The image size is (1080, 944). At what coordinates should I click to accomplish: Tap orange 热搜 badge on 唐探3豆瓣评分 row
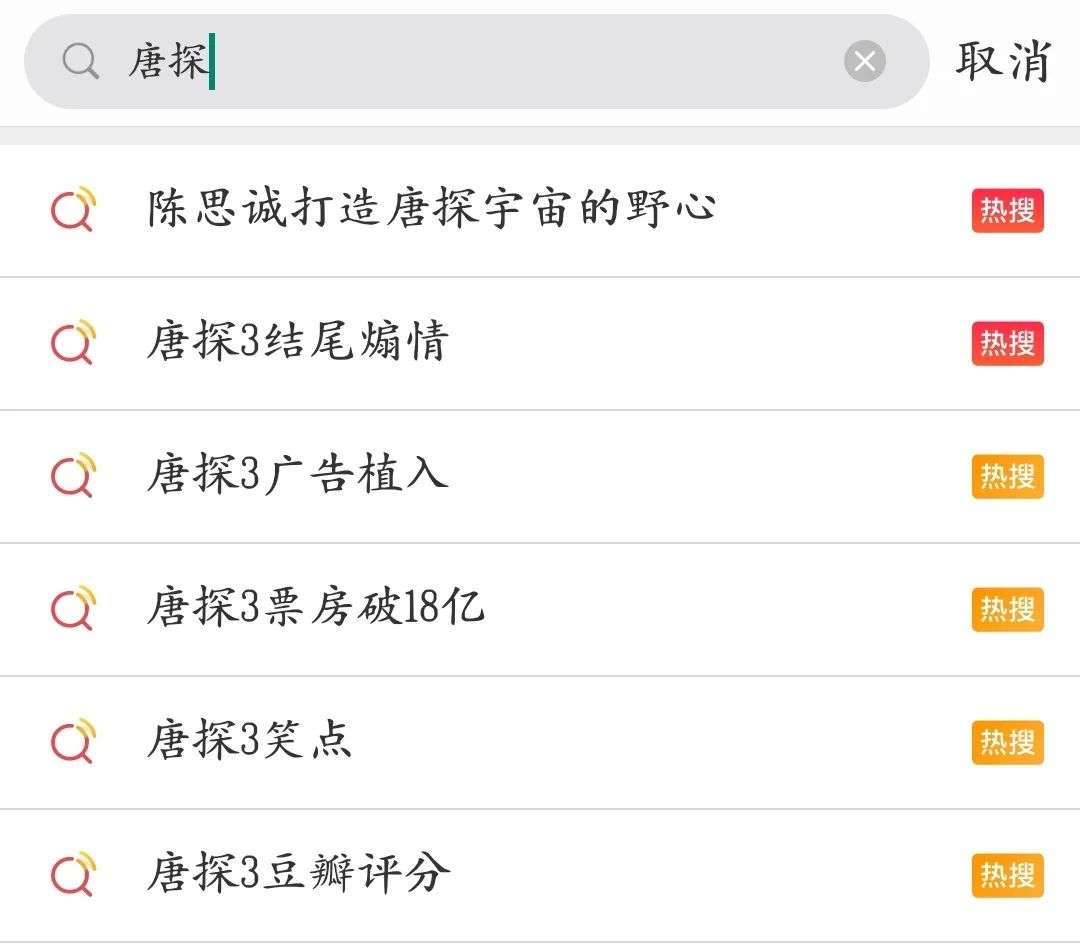tap(1007, 876)
